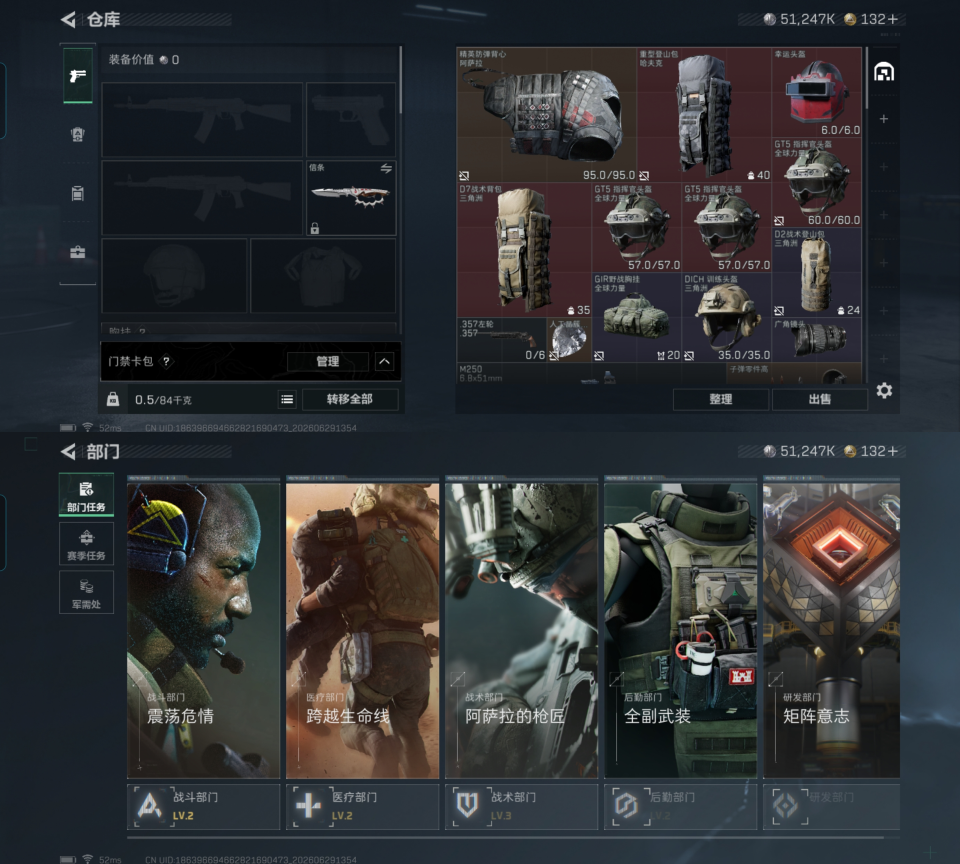
Task: Go back using the 部门 header arrow
Action: pos(68,451)
